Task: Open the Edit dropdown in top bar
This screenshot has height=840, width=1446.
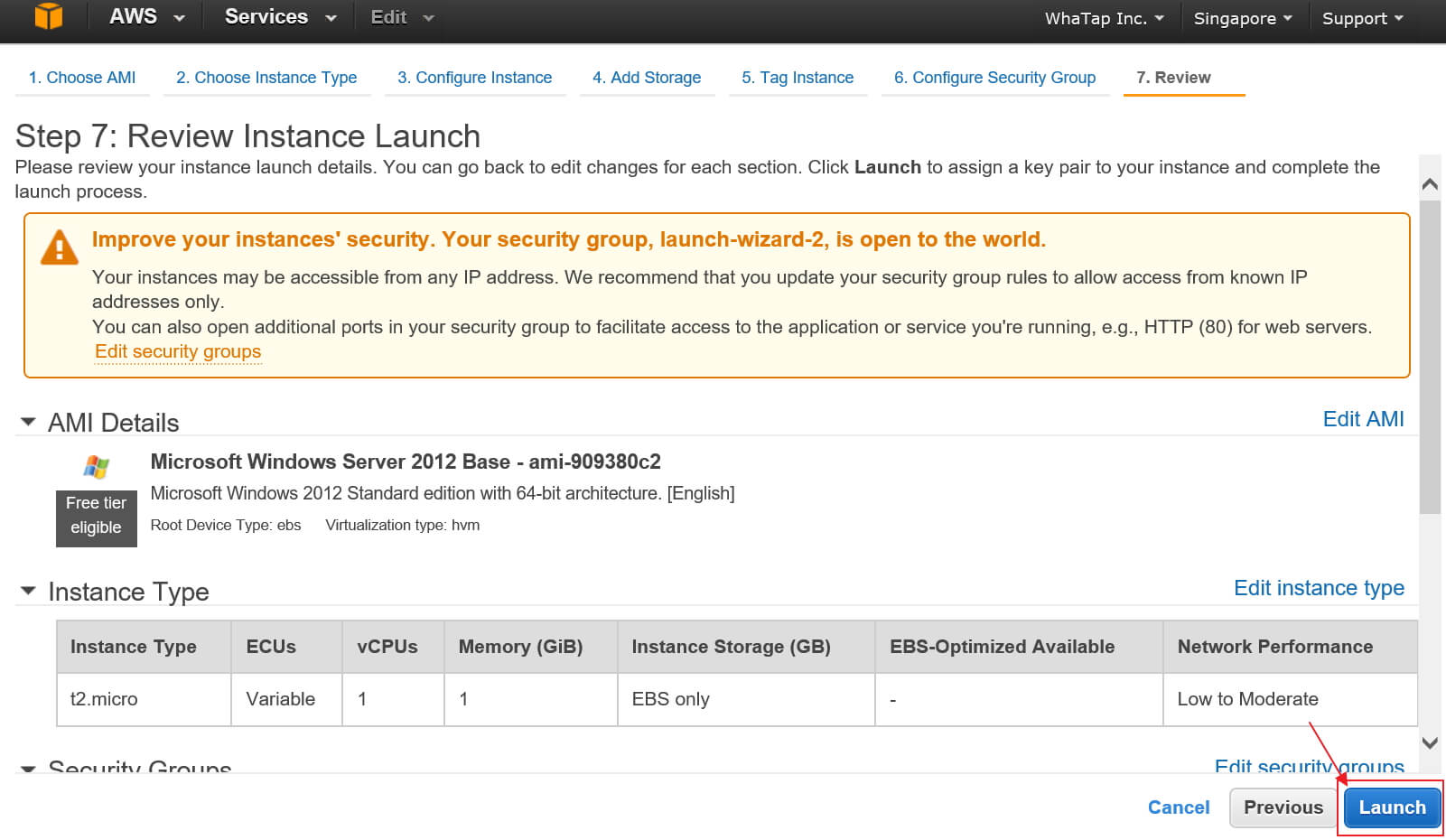Action: (402, 17)
